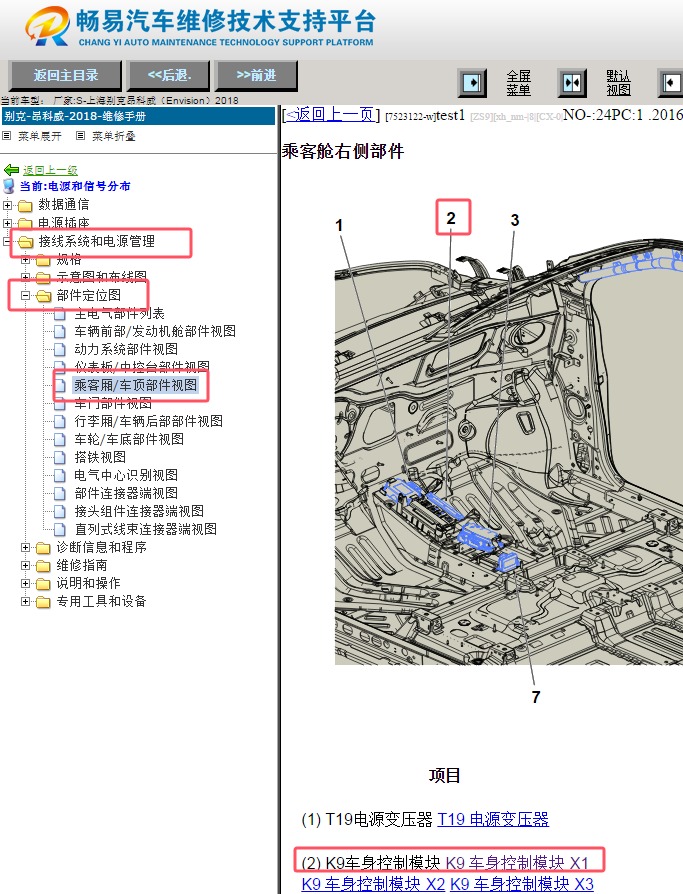Click the 部件定位图 folder icon
The image size is (683, 894).
[x=43, y=296]
